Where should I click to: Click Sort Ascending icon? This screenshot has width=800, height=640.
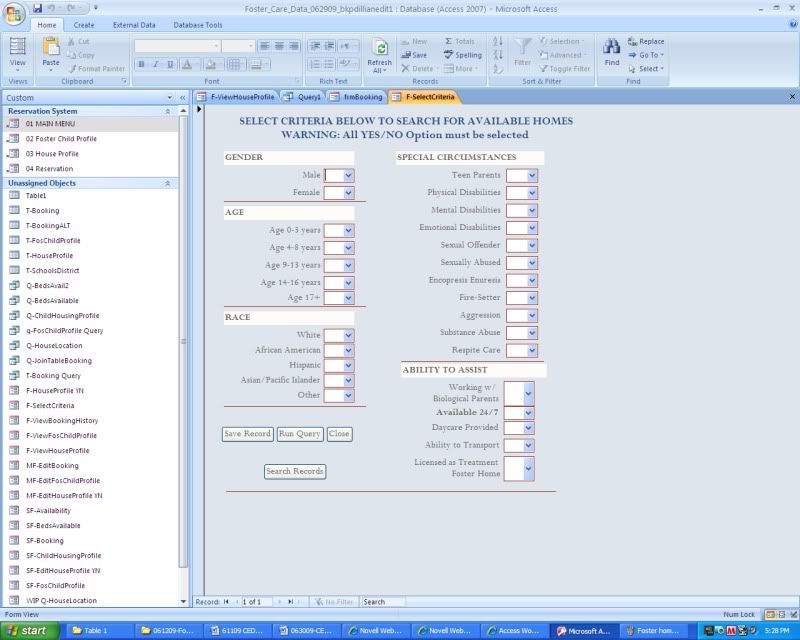point(498,42)
